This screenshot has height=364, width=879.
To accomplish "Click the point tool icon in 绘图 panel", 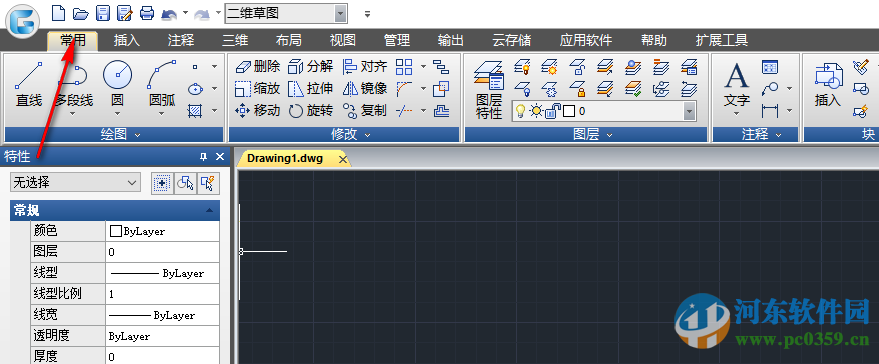I will point(195,67).
